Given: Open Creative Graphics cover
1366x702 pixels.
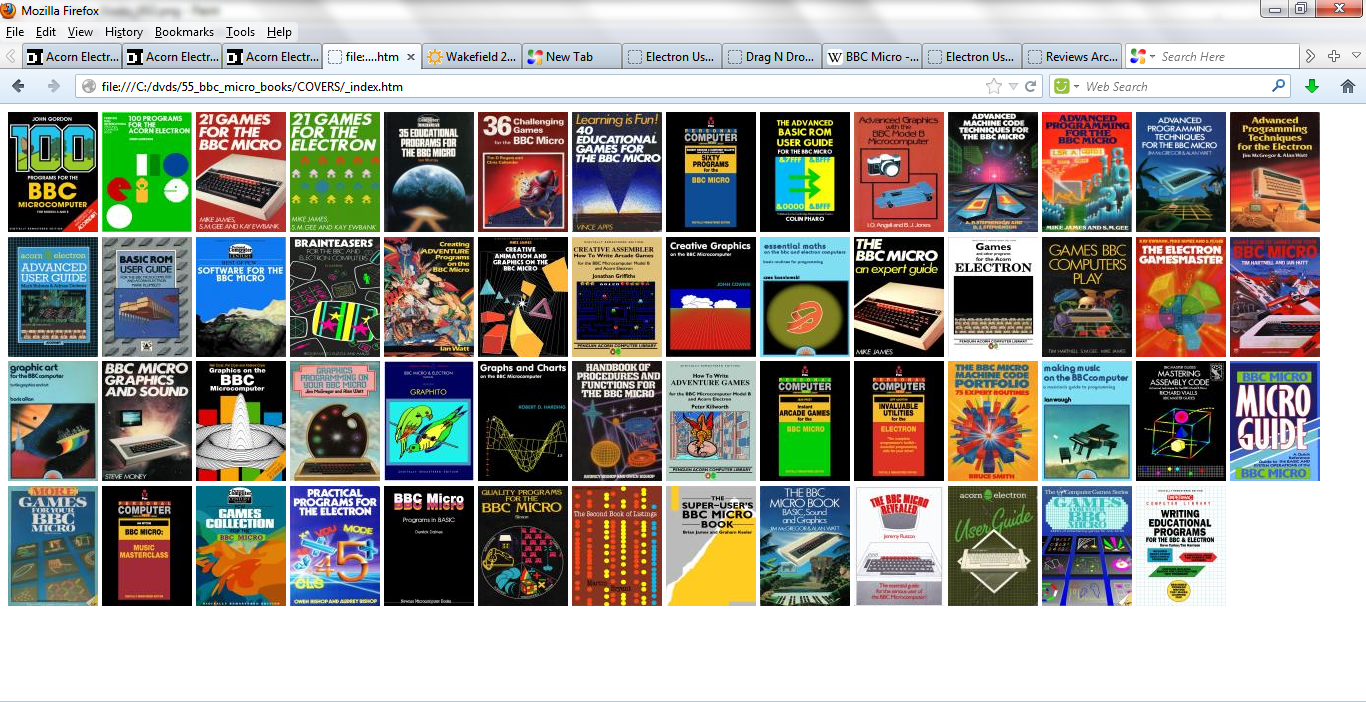Looking at the screenshot, I should point(711,297).
